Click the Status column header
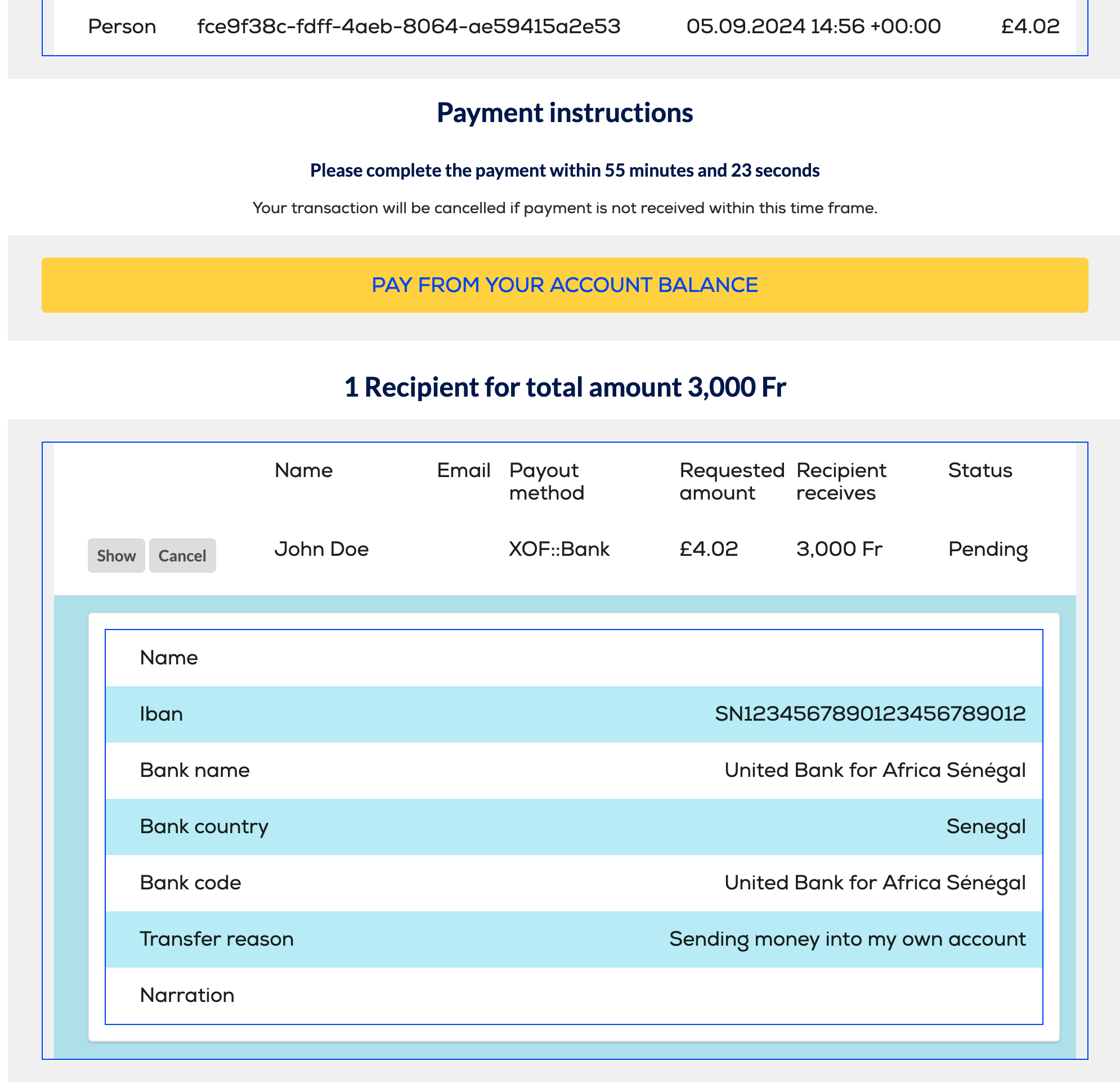1120x1088 pixels. 980,470
